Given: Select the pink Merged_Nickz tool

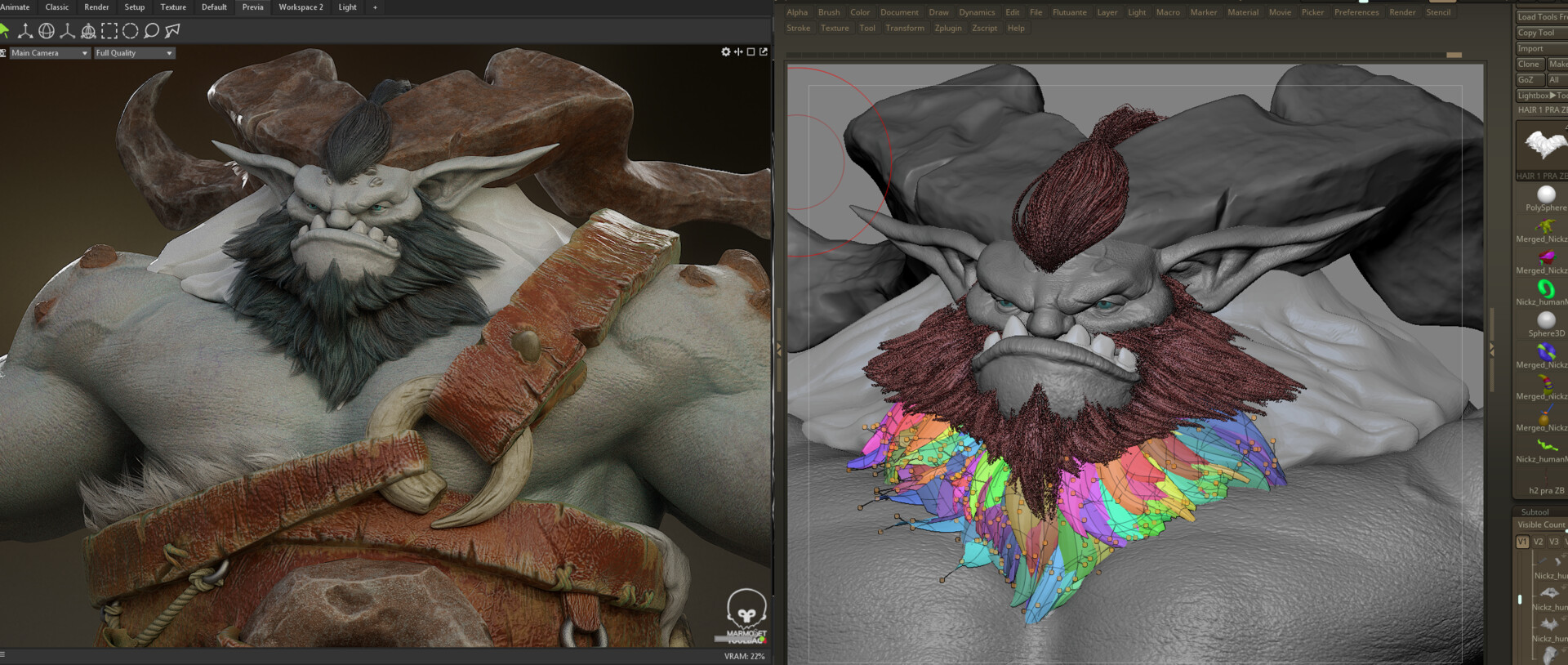Looking at the screenshot, I should coord(1546,261).
